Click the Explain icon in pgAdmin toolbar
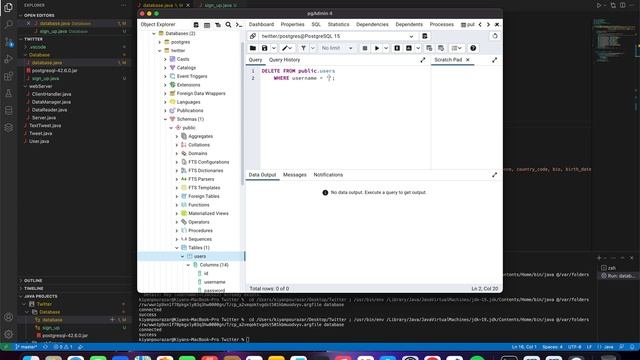 click(x=397, y=48)
